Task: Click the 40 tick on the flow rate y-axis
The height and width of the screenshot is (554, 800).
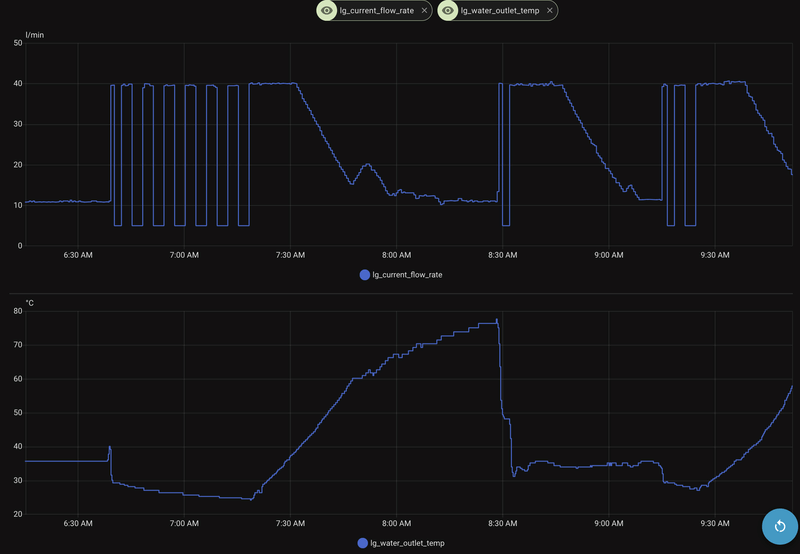Action: click(18, 84)
